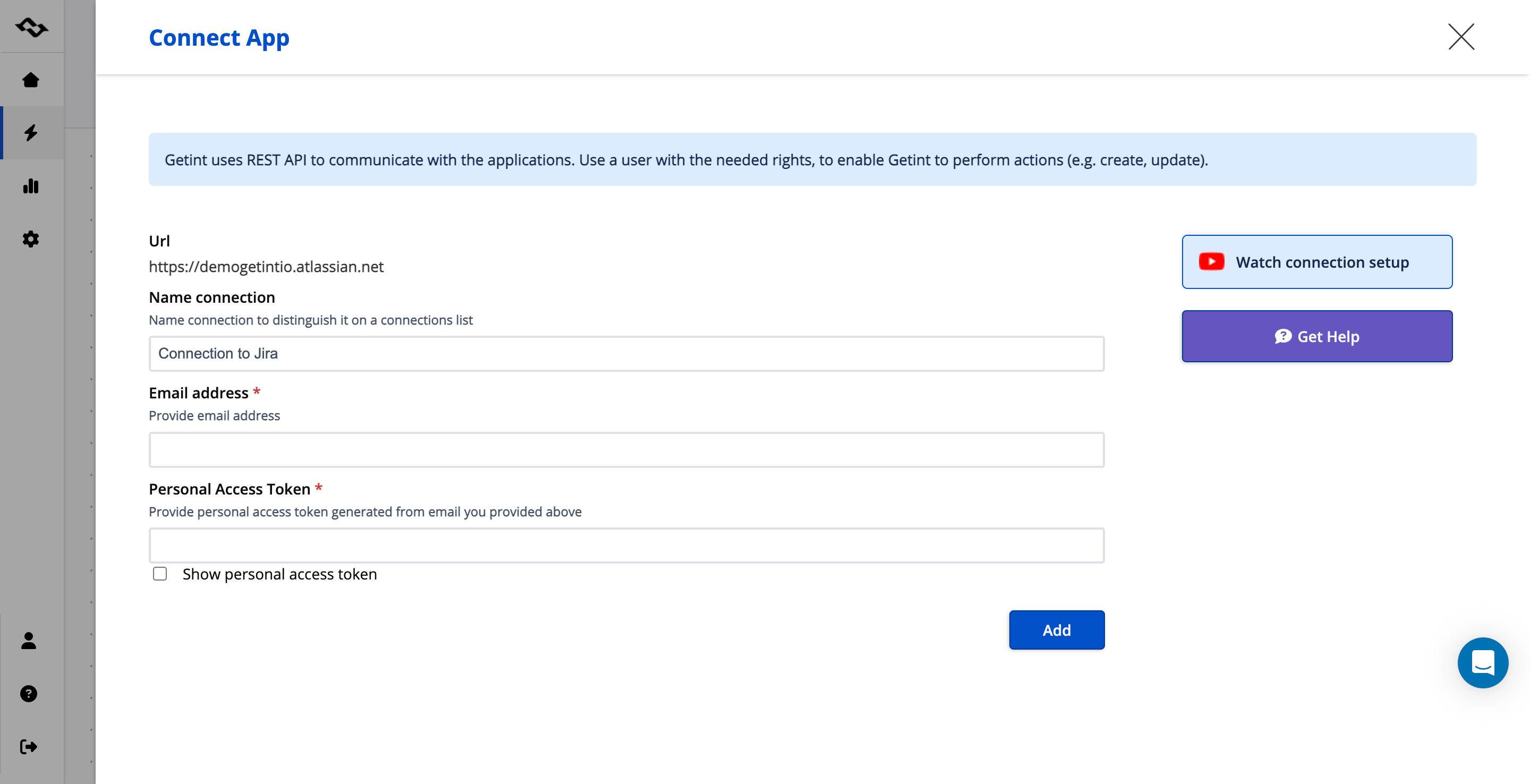The width and height of the screenshot is (1530, 784).
Task: Click the REST API info banner text
Action: coord(686,160)
